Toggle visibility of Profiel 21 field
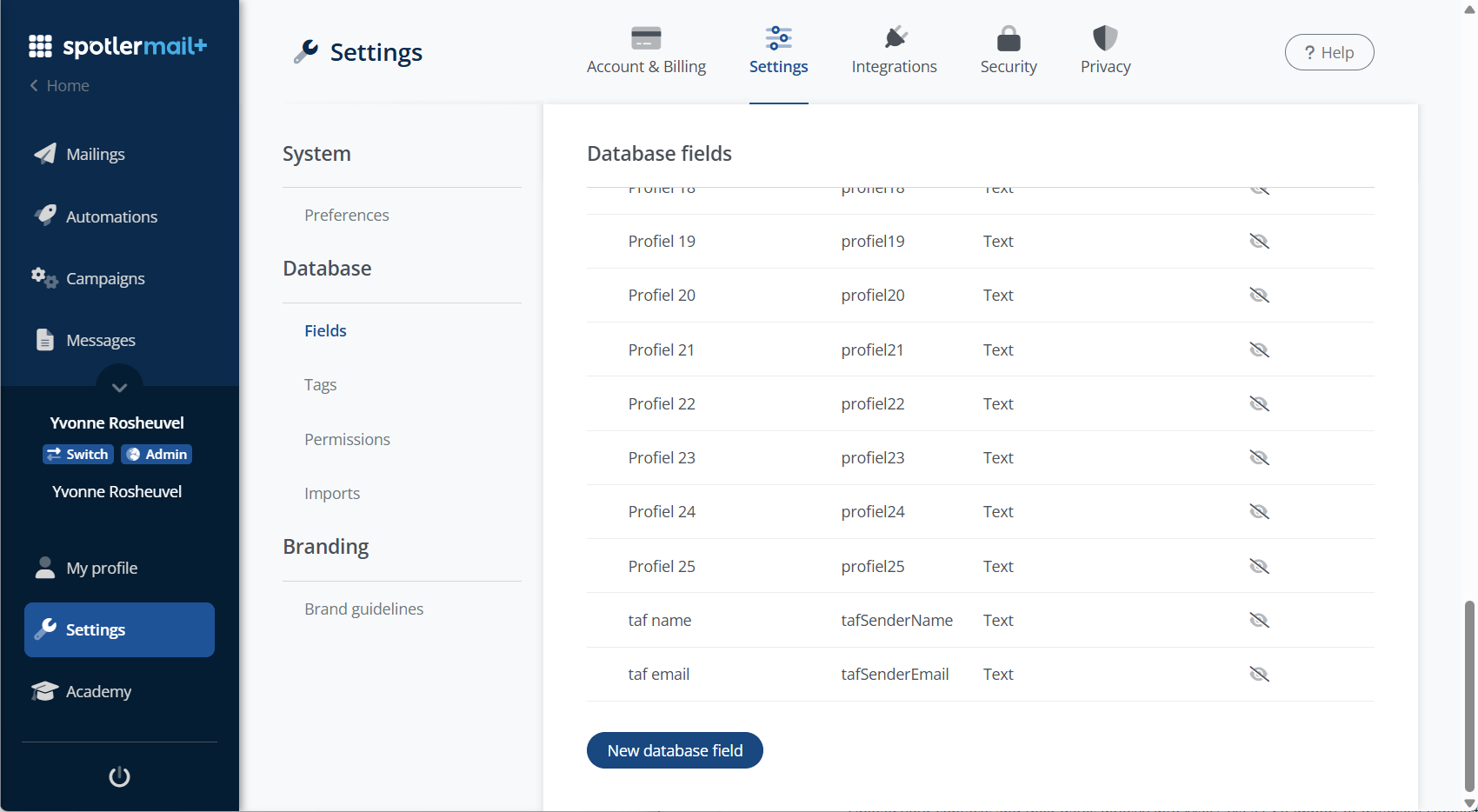 (1259, 349)
